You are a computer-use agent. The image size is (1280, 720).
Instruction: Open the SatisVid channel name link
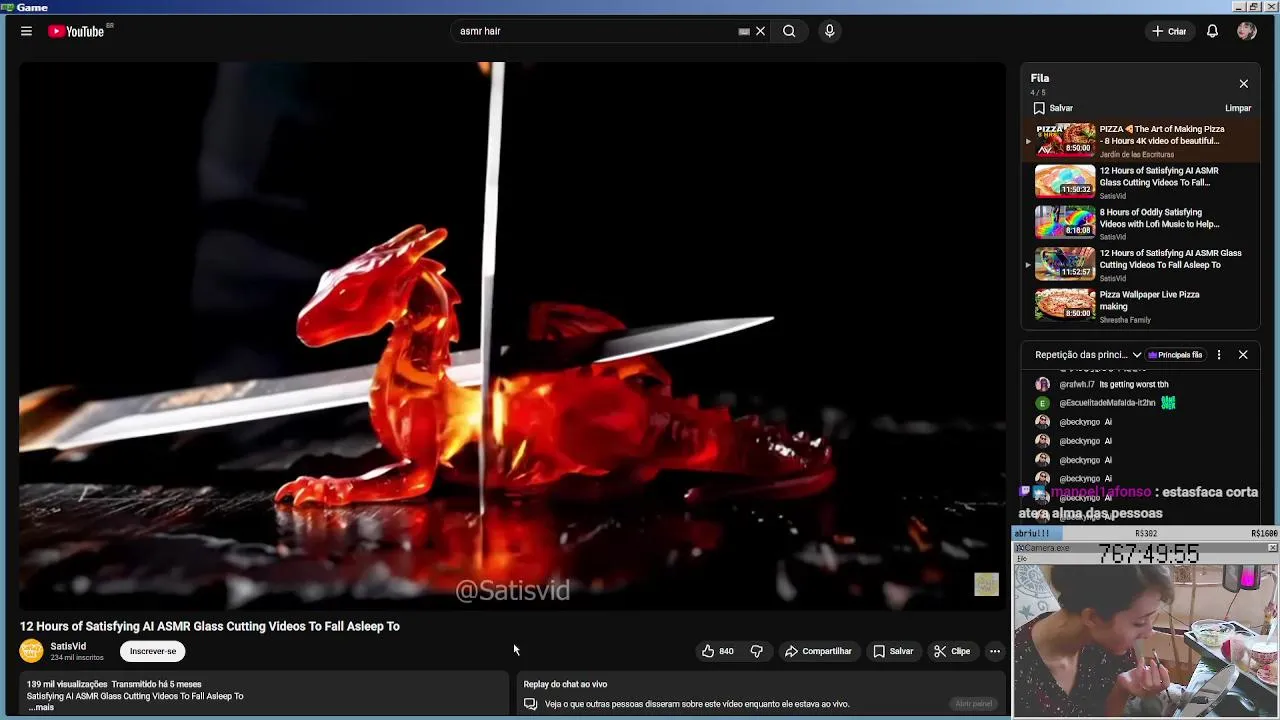pyautogui.click(x=68, y=646)
